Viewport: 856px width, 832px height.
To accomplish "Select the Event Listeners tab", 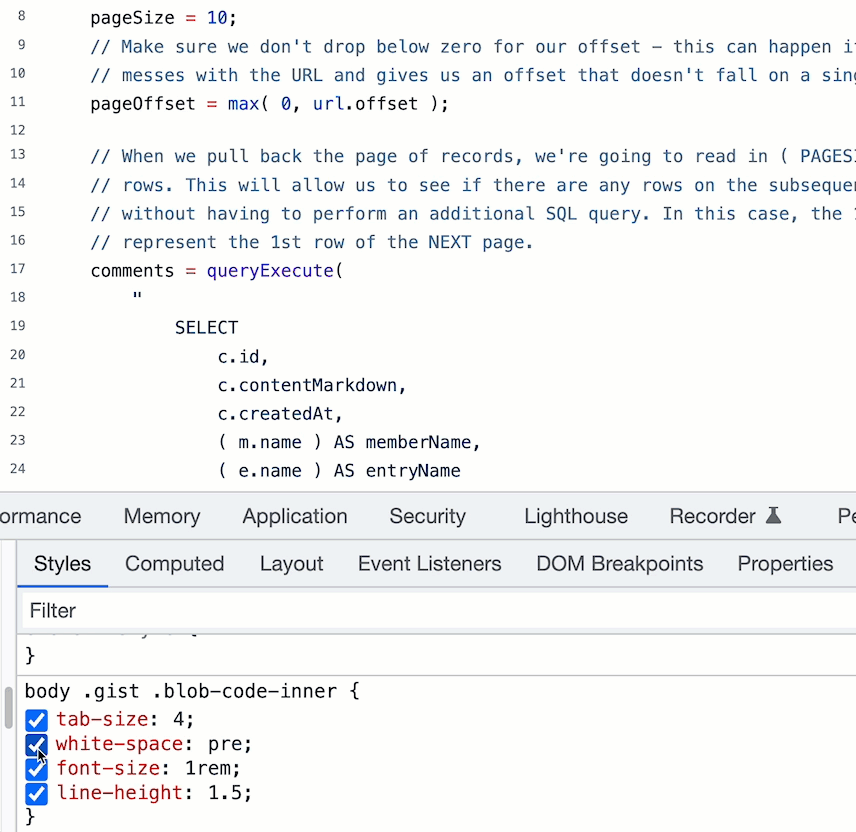I will click(x=429, y=564).
